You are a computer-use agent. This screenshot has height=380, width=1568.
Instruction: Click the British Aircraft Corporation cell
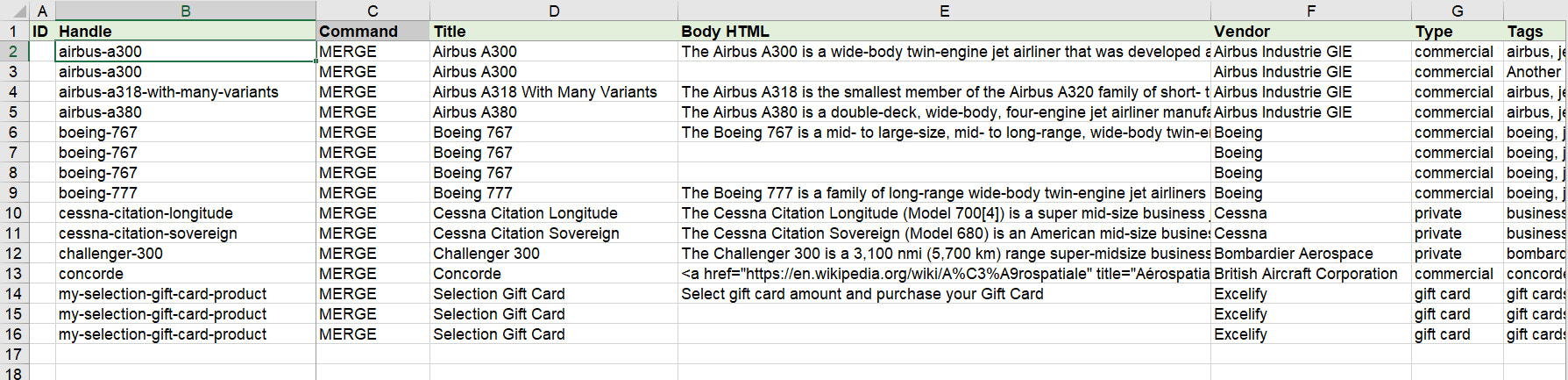coord(1310,274)
